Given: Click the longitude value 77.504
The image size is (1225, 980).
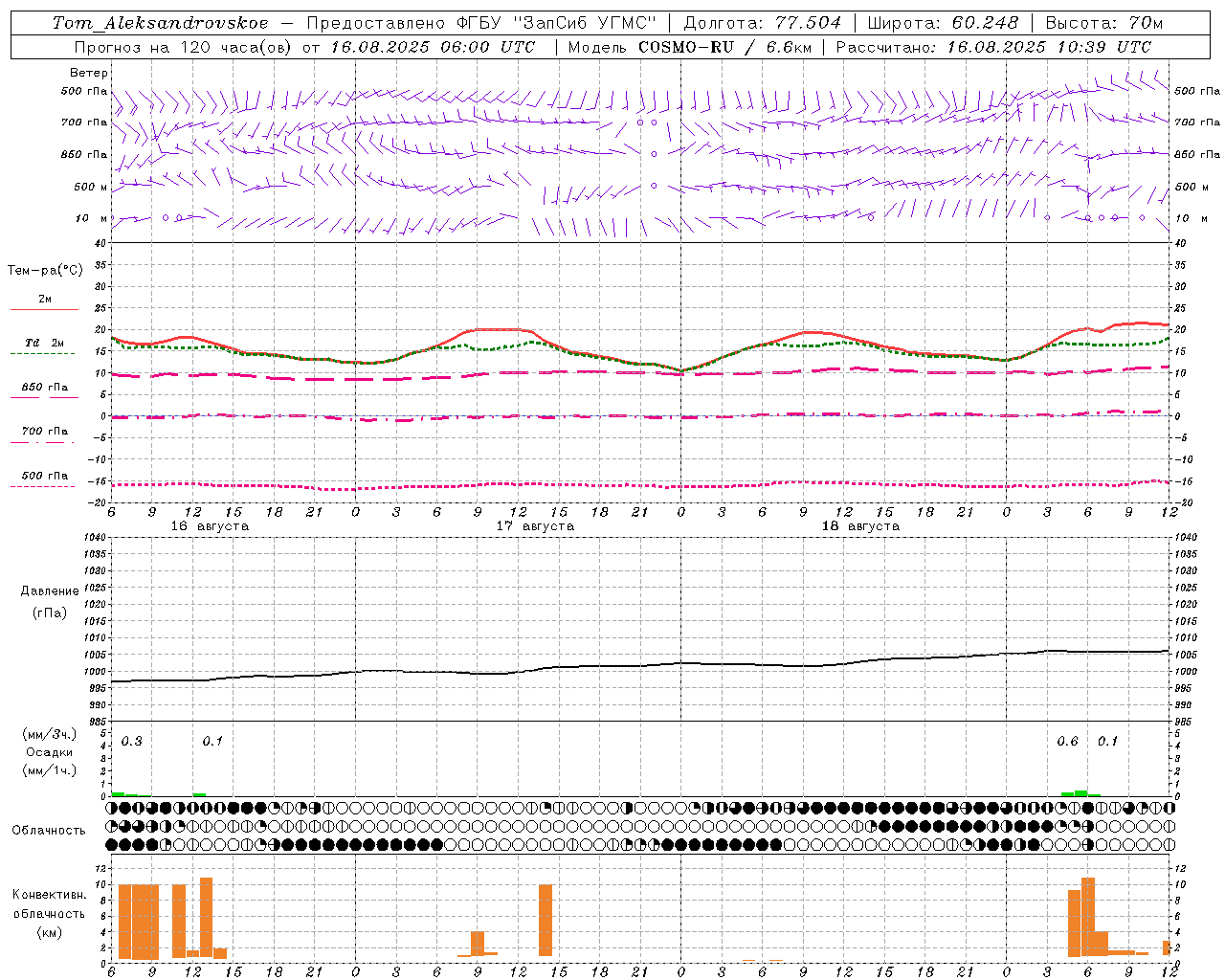Looking at the screenshot, I should pyautogui.click(x=810, y=23).
